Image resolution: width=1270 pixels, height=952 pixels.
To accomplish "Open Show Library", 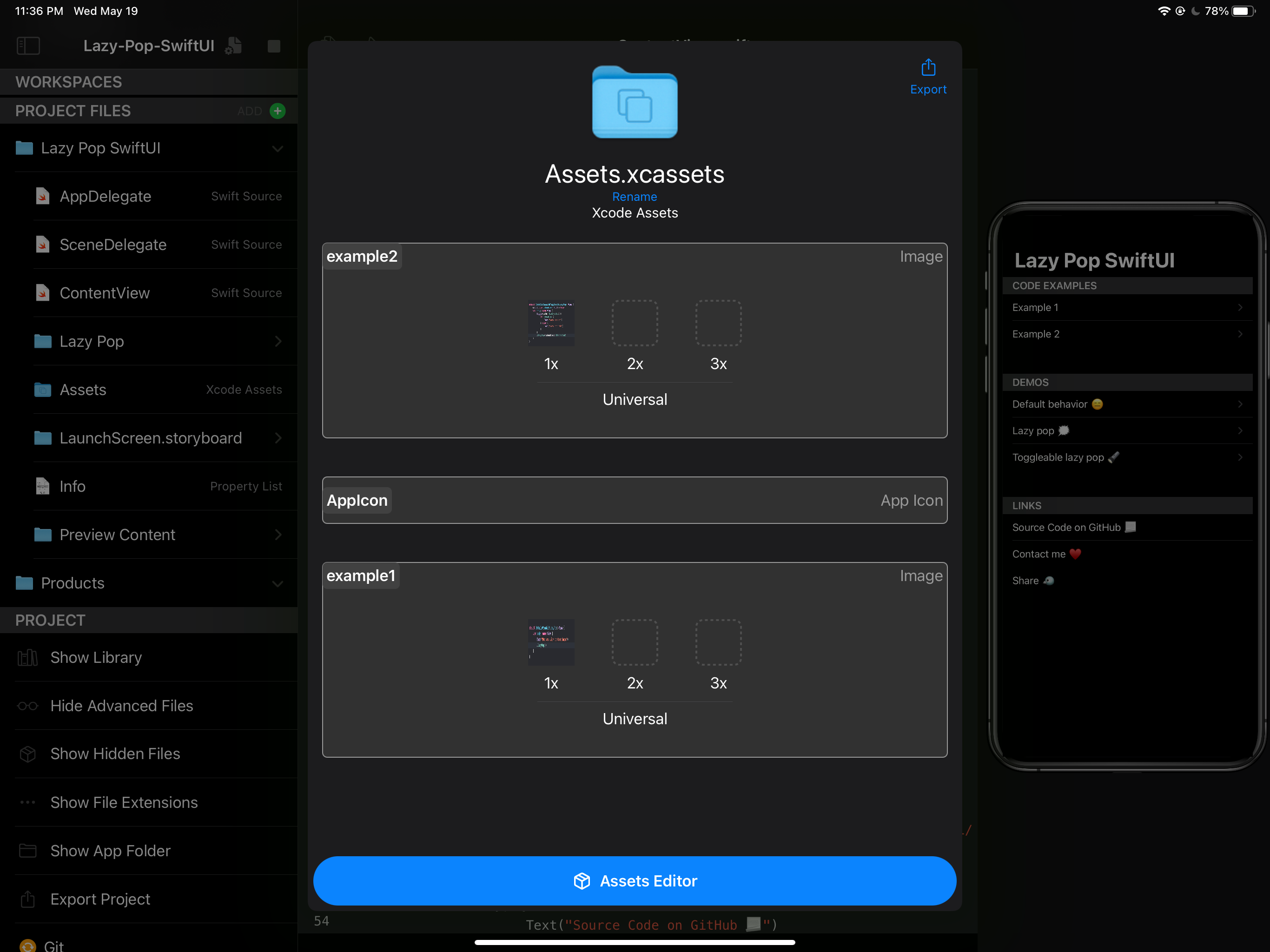I will point(95,657).
